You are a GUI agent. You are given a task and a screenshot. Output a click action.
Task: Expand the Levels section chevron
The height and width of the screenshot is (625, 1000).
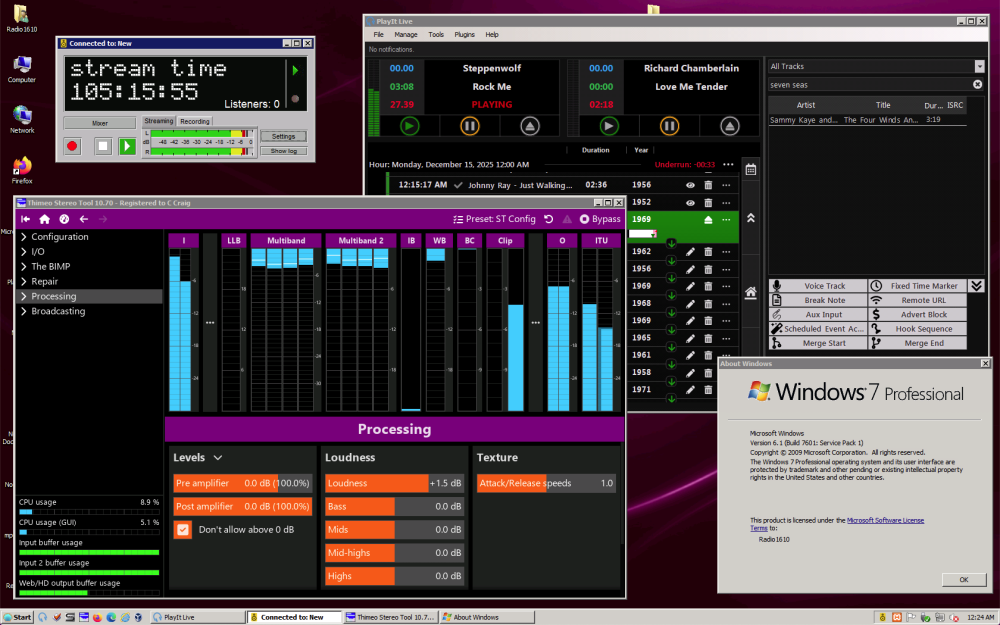218,458
